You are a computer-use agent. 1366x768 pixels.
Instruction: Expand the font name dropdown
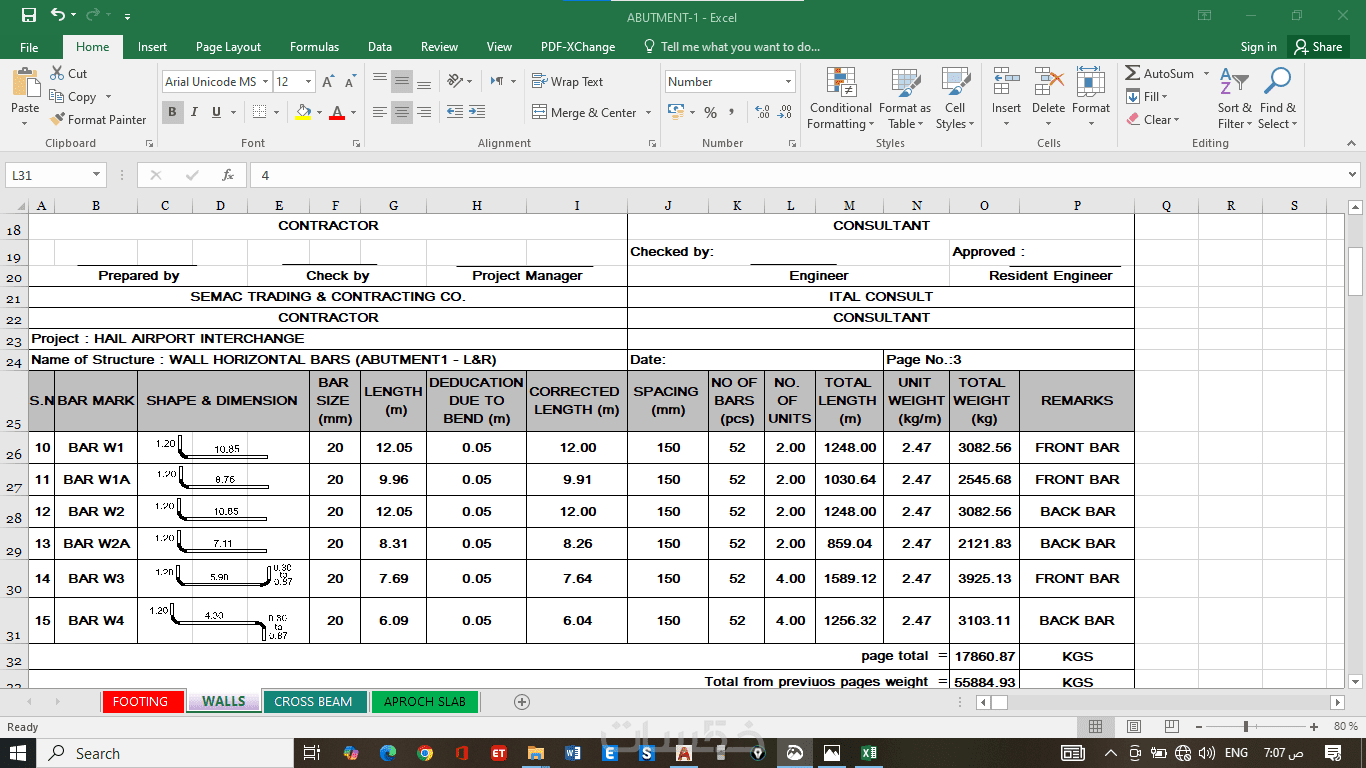264,82
